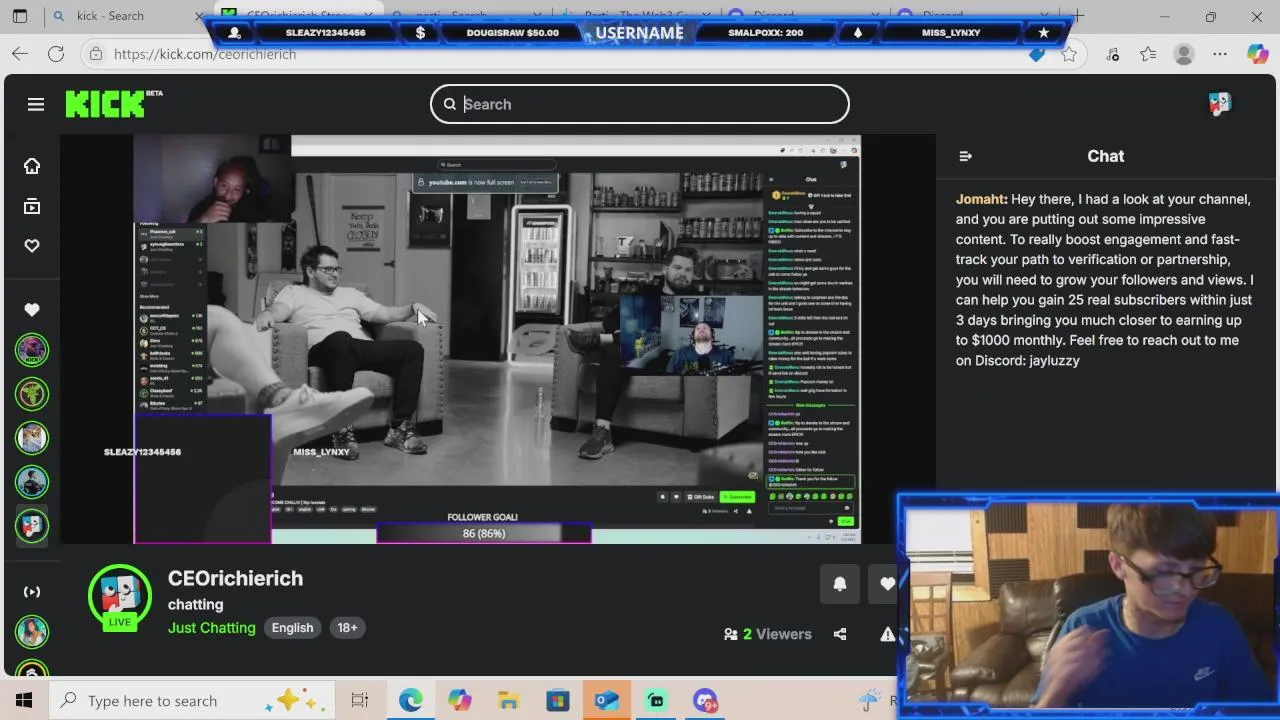Toggle follow heart button for the channel
This screenshot has width=1280, height=720.
click(886, 584)
